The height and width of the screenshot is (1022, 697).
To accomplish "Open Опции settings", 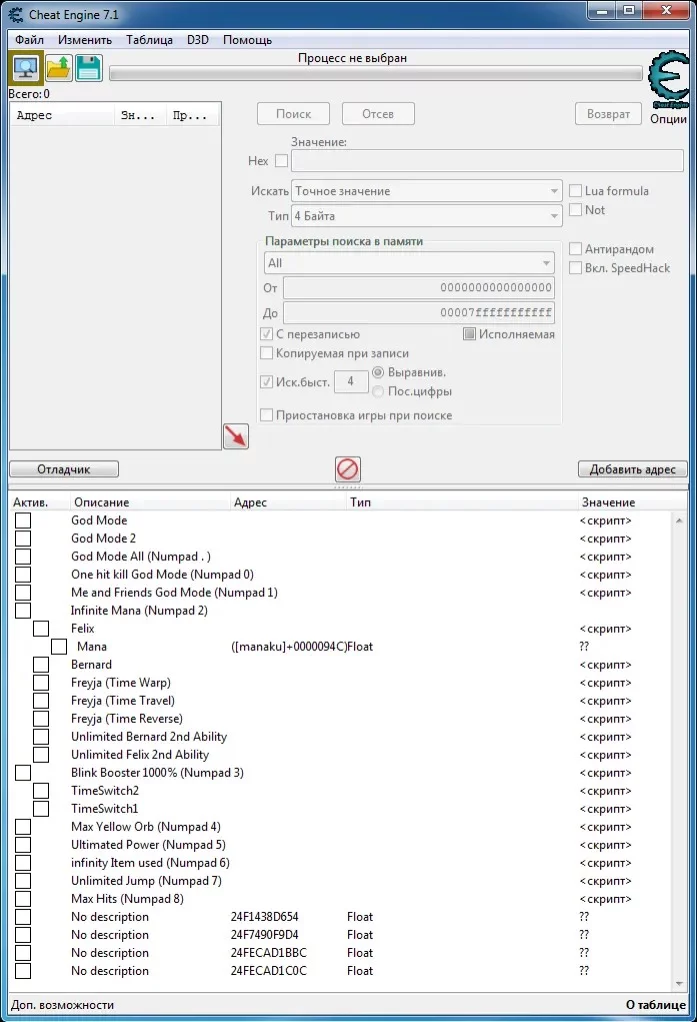I will (x=668, y=119).
